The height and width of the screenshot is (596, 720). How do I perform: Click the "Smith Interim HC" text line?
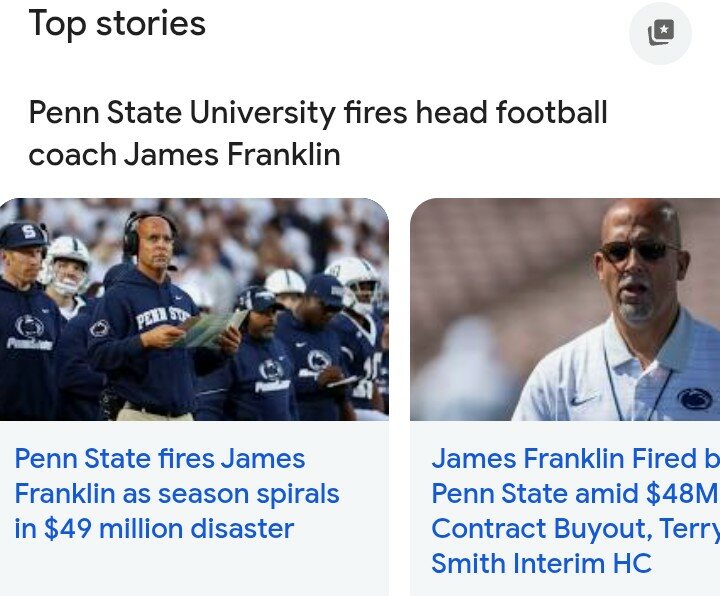pyautogui.click(x=541, y=563)
